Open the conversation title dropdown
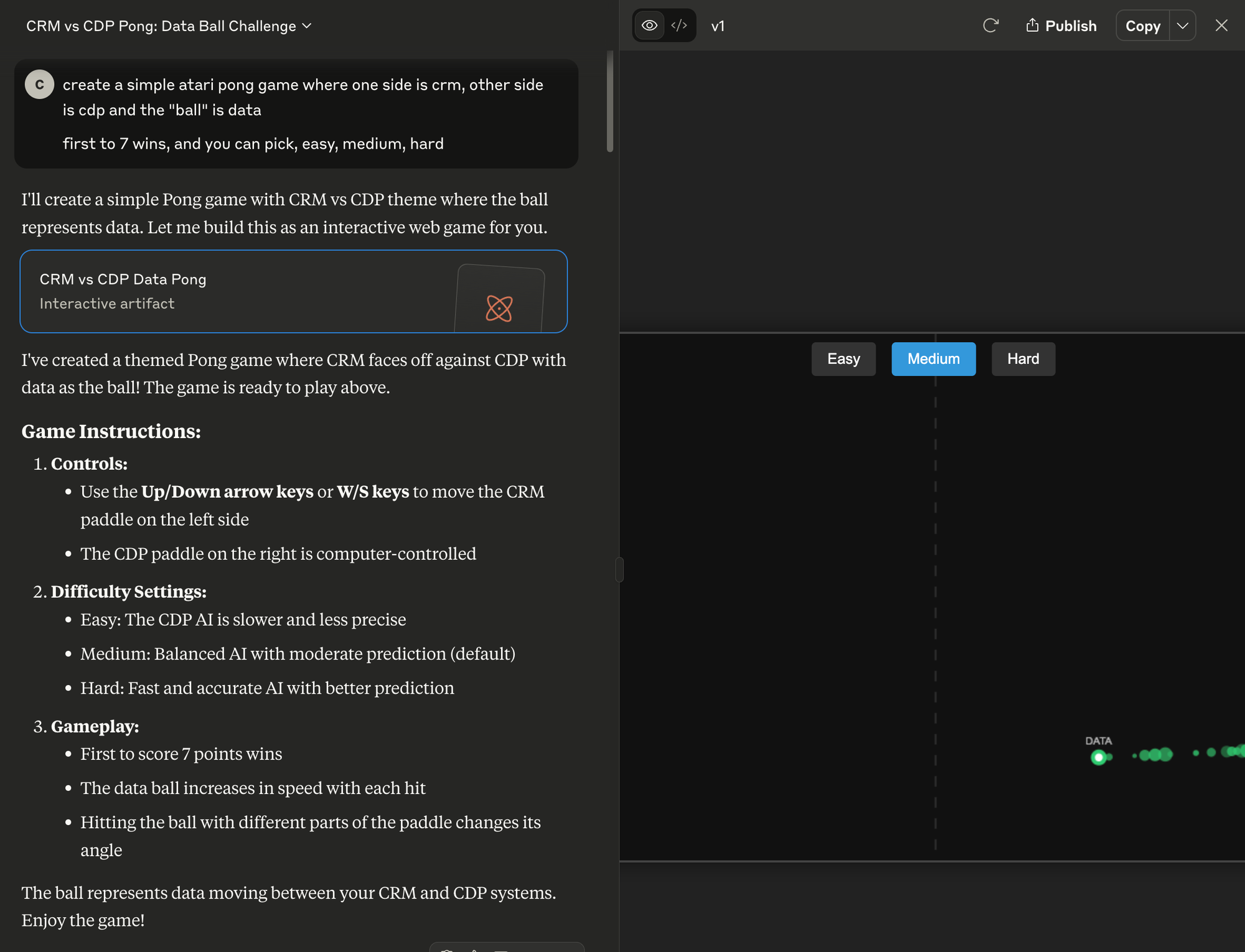1245x952 pixels. [x=306, y=26]
